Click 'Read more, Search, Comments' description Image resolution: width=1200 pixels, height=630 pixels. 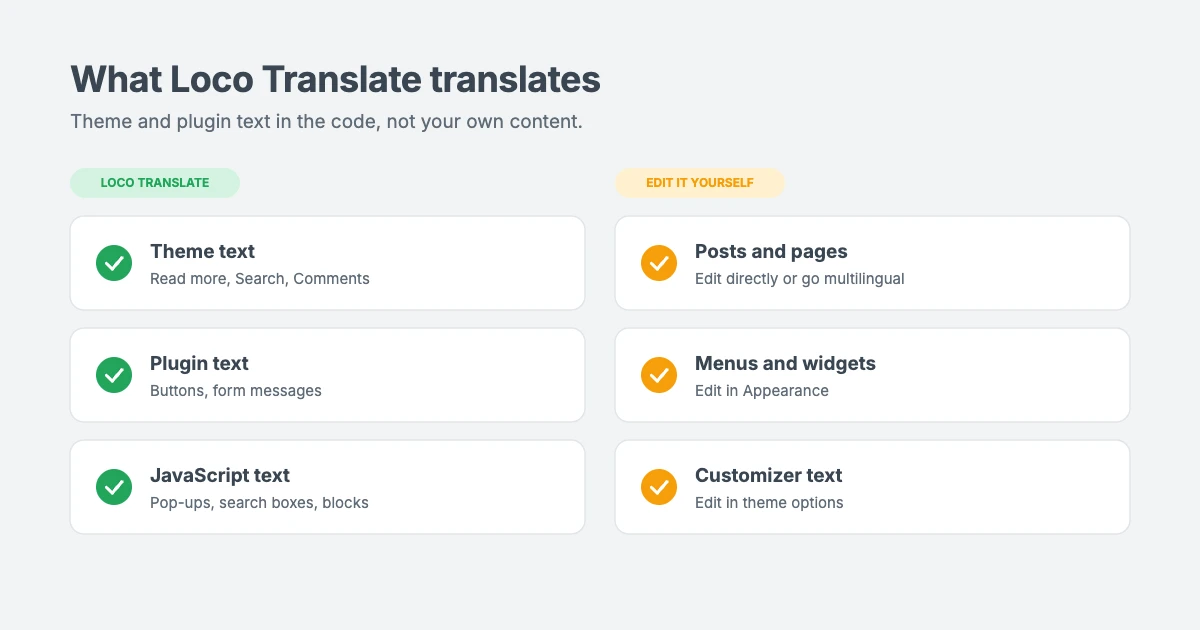pyautogui.click(x=260, y=279)
